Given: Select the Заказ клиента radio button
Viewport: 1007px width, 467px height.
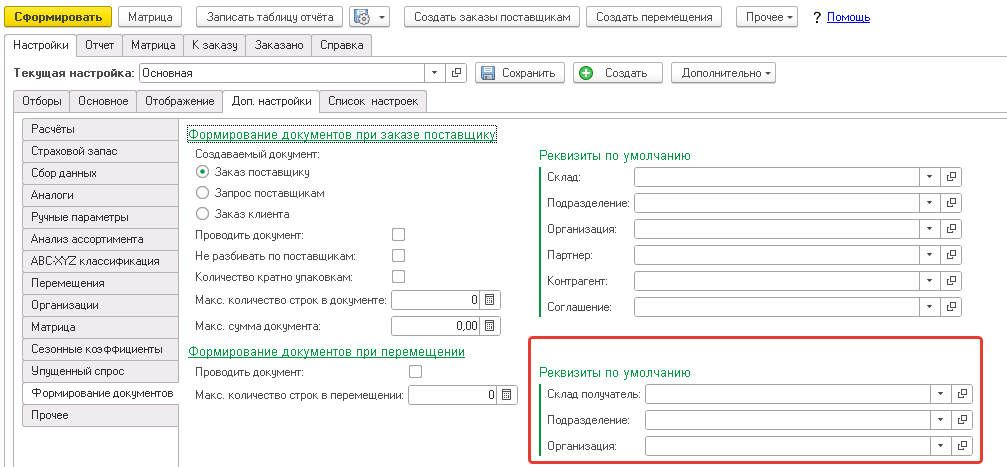Looking at the screenshot, I should (202, 213).
